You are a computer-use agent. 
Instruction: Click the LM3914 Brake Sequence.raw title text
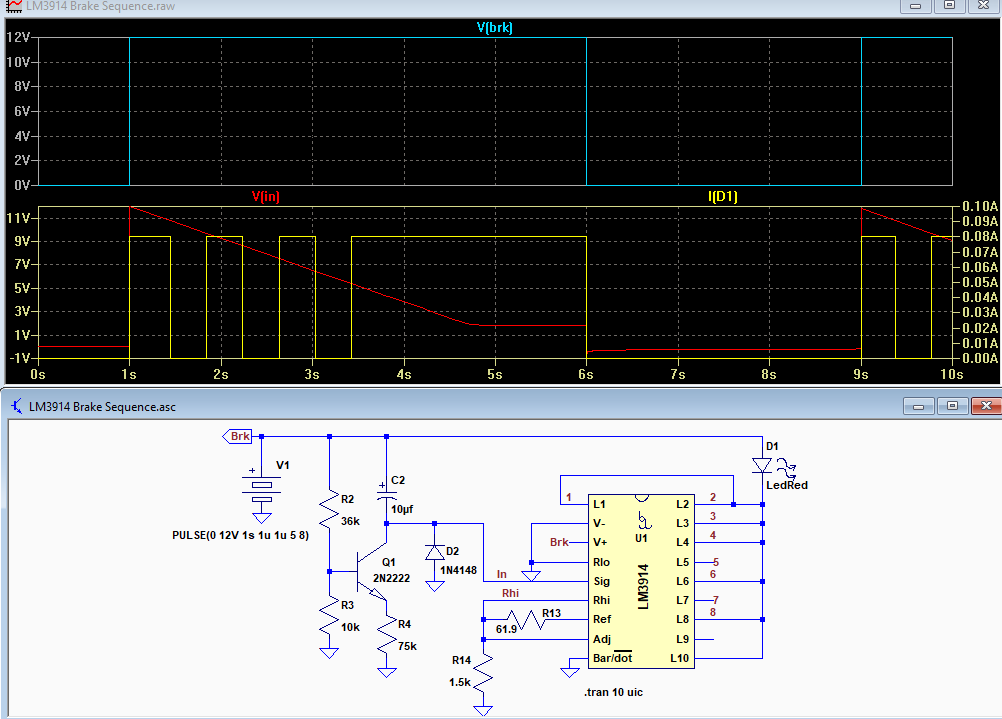[x=100, y=6]
